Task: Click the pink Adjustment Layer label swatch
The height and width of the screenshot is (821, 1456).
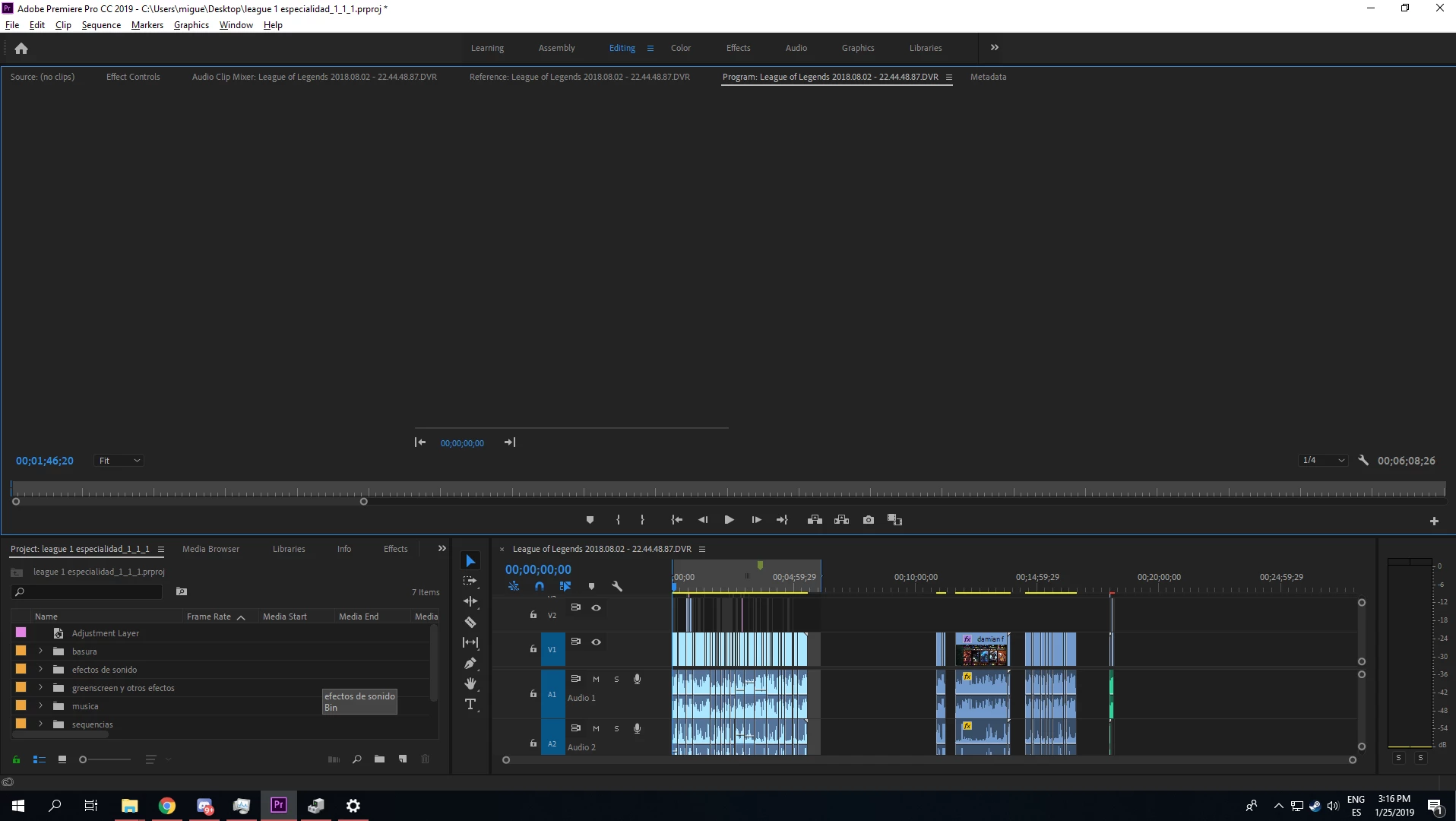Action: click(x=21, y=632)
